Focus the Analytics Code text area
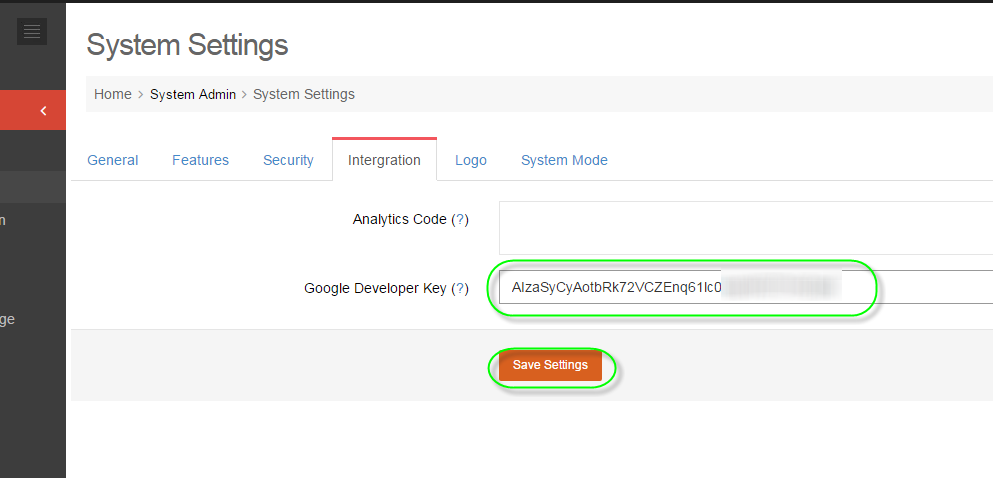Image resolution: width=993 pixels, height=478 pixels. (x=745, y=227)
